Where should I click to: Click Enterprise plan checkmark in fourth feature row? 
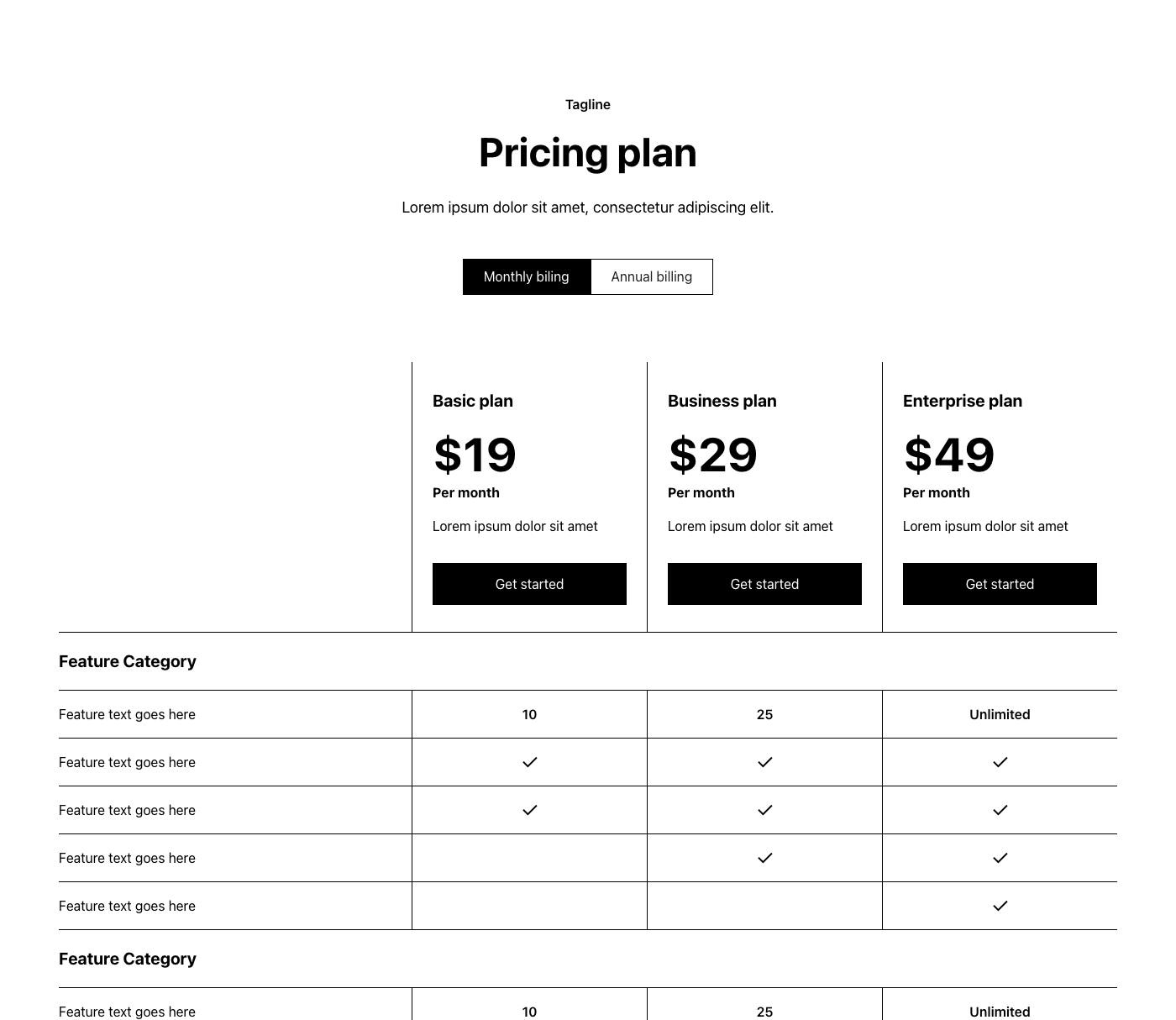(x=1000, y=858)
